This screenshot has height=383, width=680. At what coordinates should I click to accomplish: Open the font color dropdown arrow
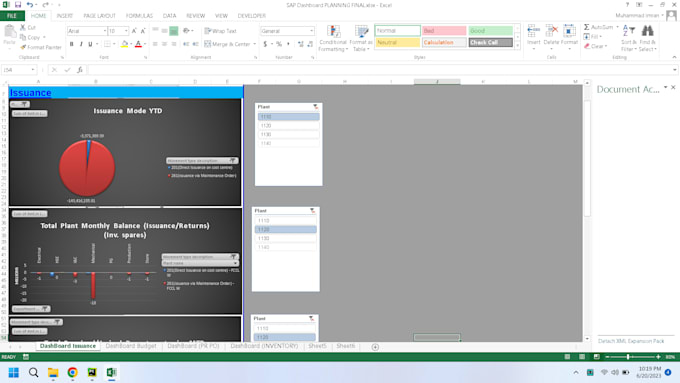tap(144, 44)
